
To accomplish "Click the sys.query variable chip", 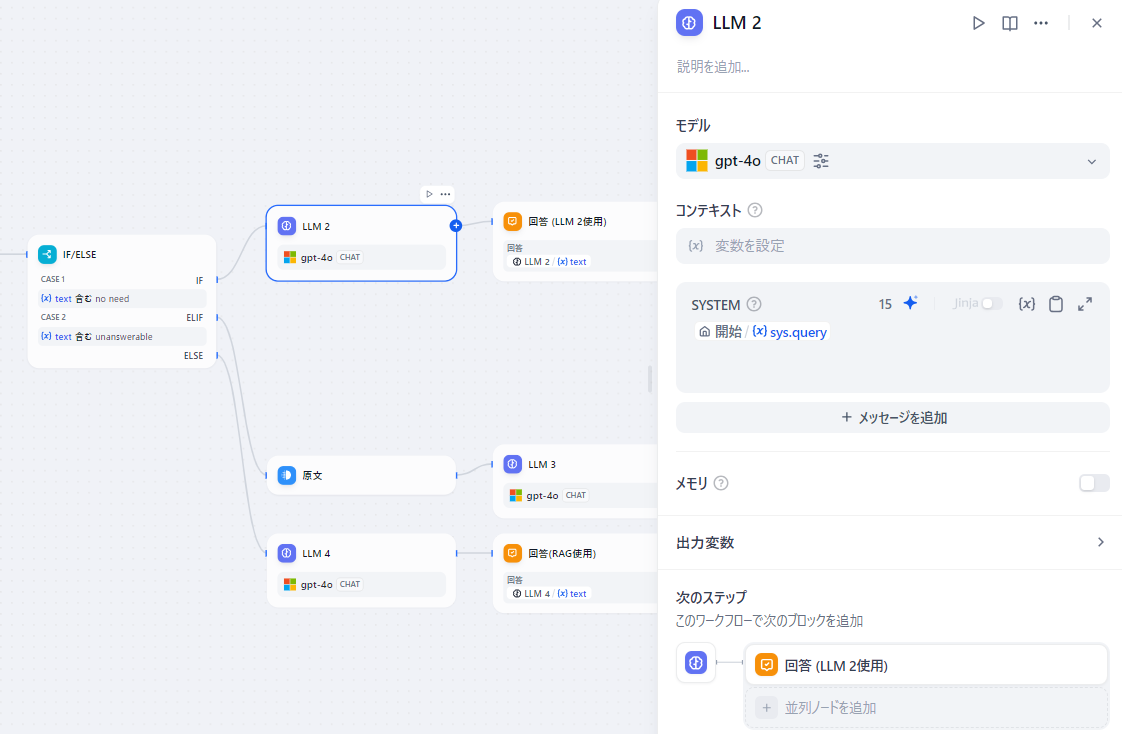I will pyautogui.click(x=790, y=332).
